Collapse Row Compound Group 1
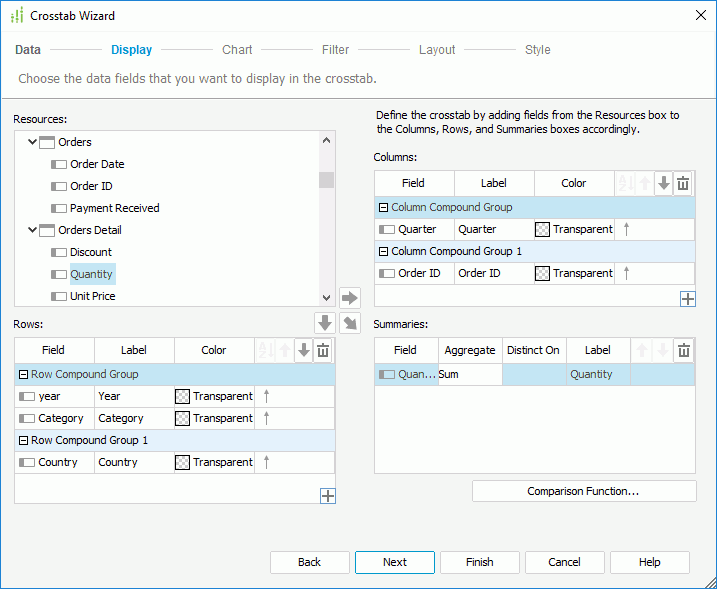Screen dimensions: 717x589 point(23,440)
